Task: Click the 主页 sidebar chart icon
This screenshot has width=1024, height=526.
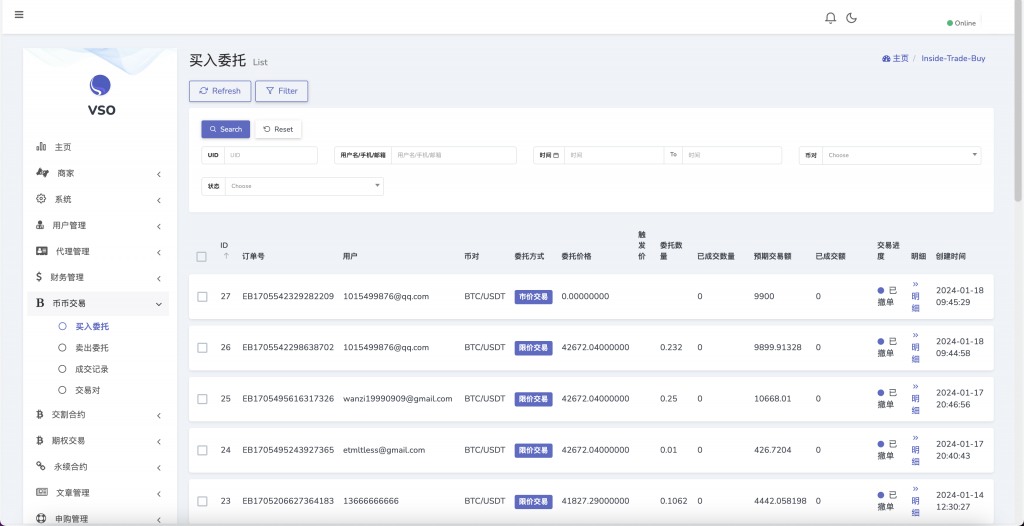Action: click(x=41, y=147)
